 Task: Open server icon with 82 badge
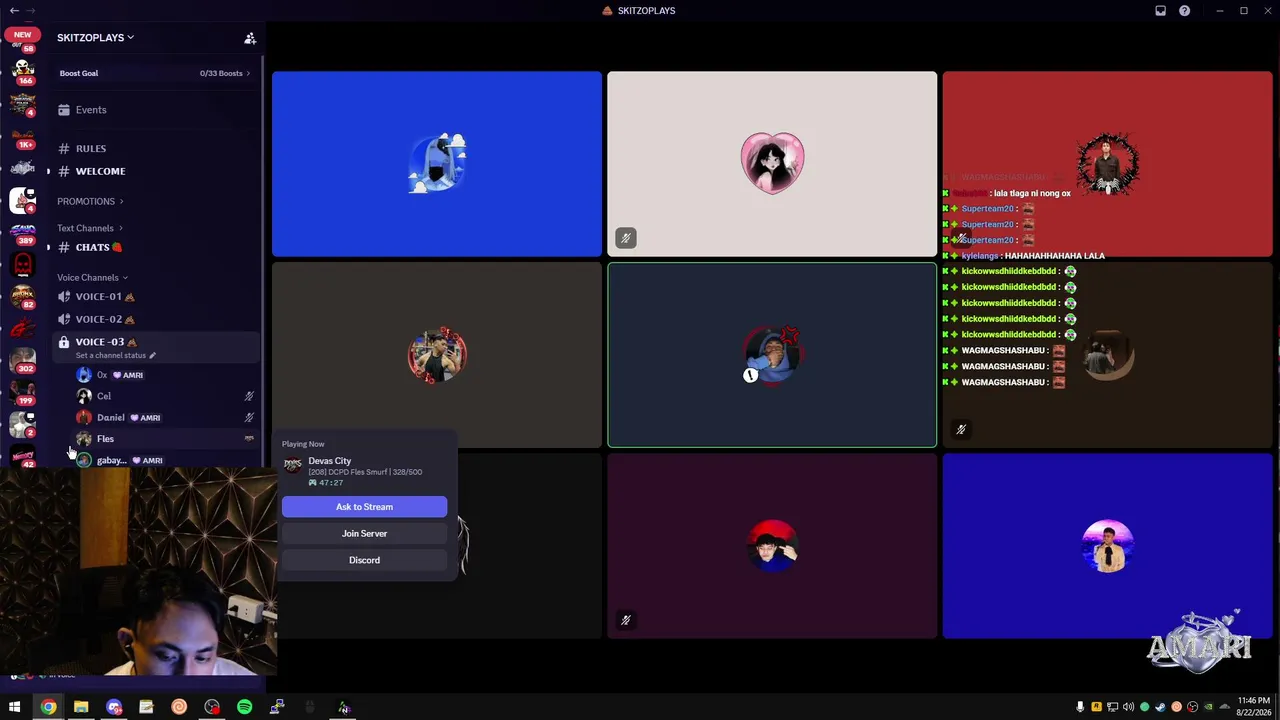23,297
